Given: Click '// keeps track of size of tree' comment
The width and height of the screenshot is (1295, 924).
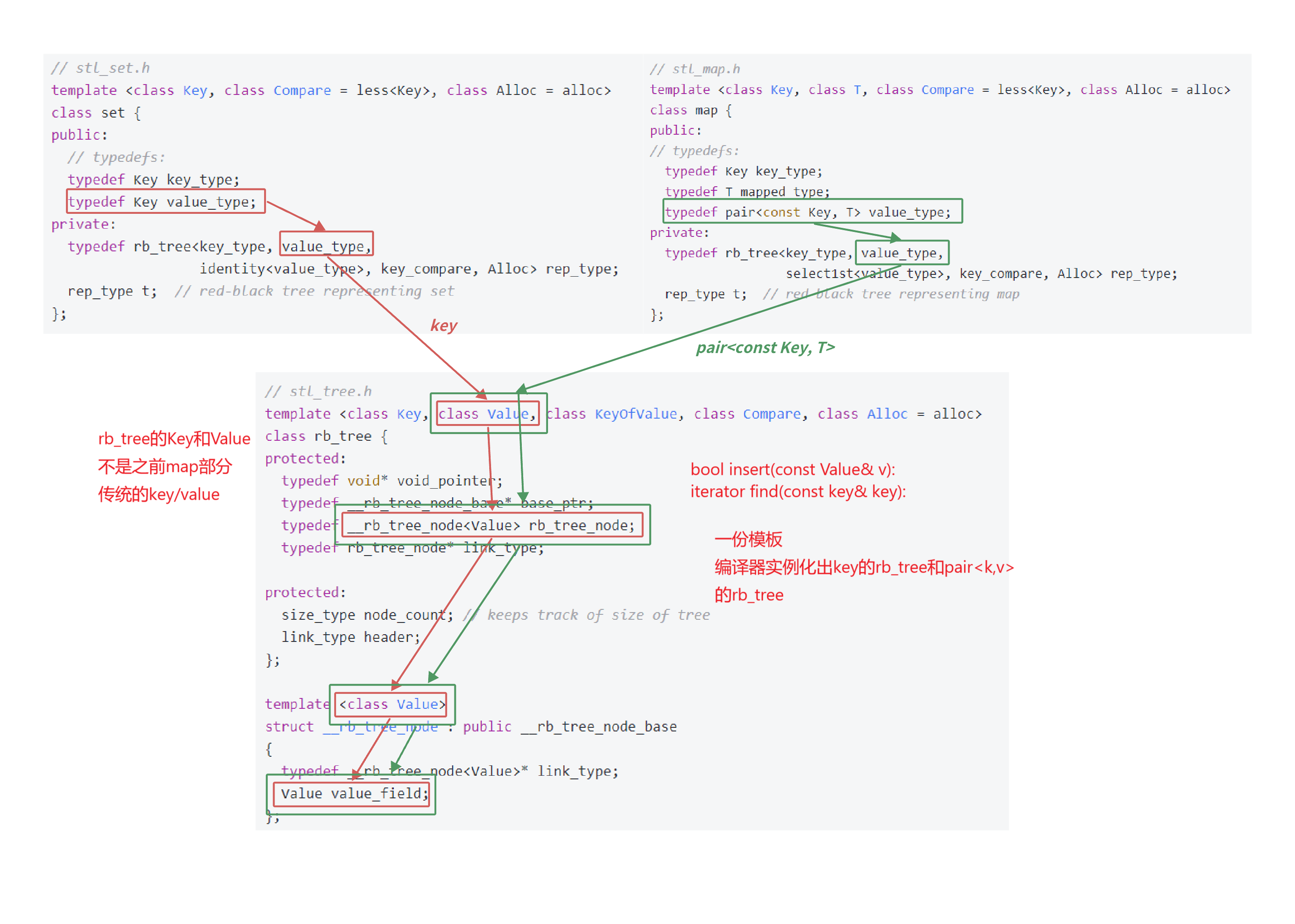Looking at the screenshot, I should pyautogui.click(x=586, y=615).
